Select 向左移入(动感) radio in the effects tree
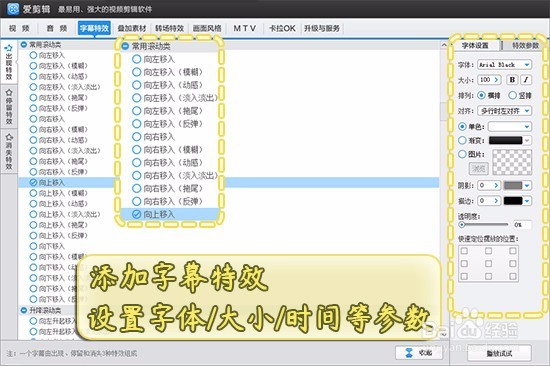This screenshot has height=366, width=550. (x=33, y=76)
